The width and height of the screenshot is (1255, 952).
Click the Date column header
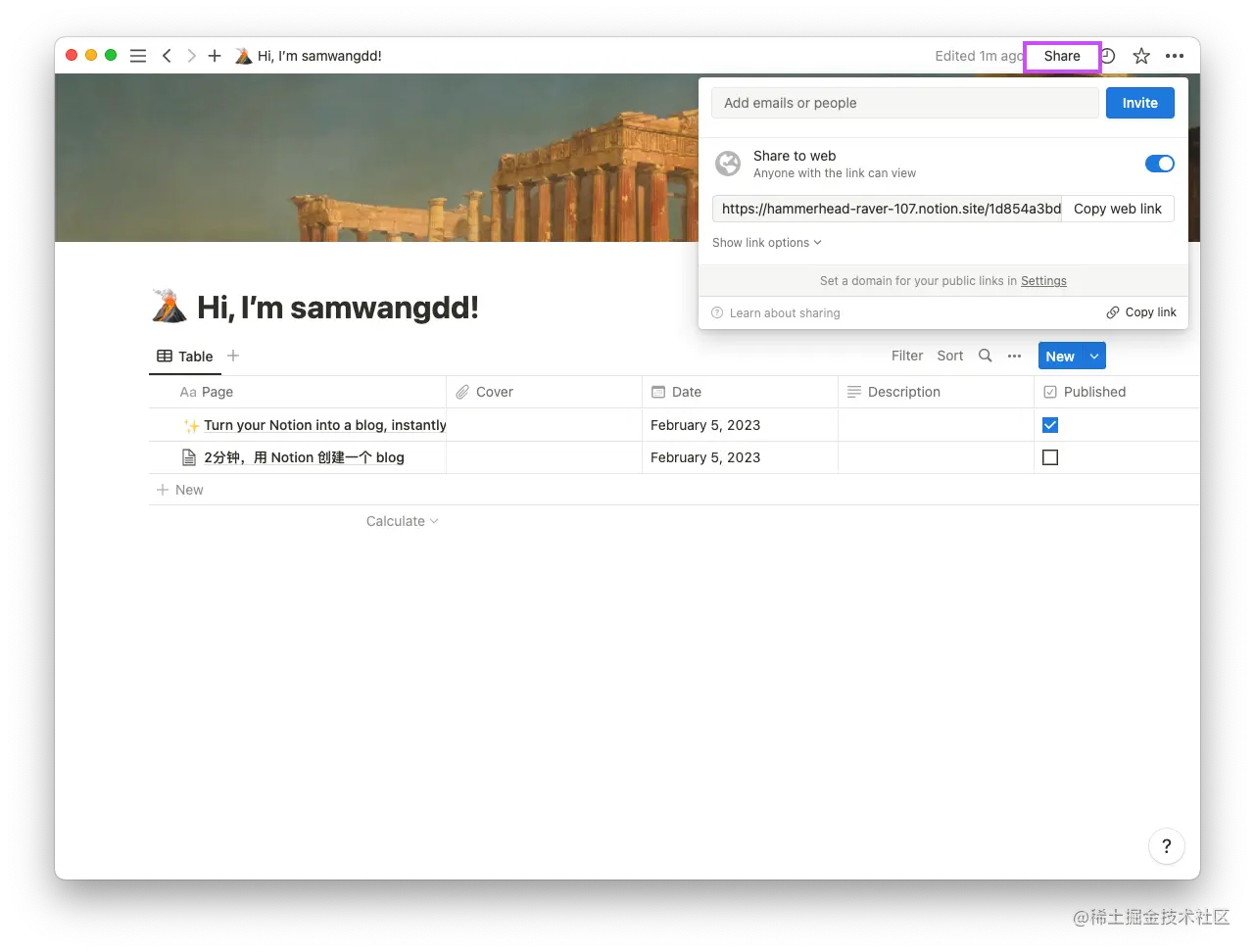pyautogui.click(x=740, y=392)
